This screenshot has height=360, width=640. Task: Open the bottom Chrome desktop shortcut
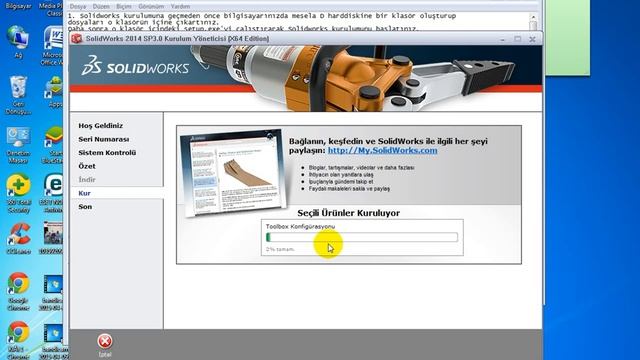(18, 340)
